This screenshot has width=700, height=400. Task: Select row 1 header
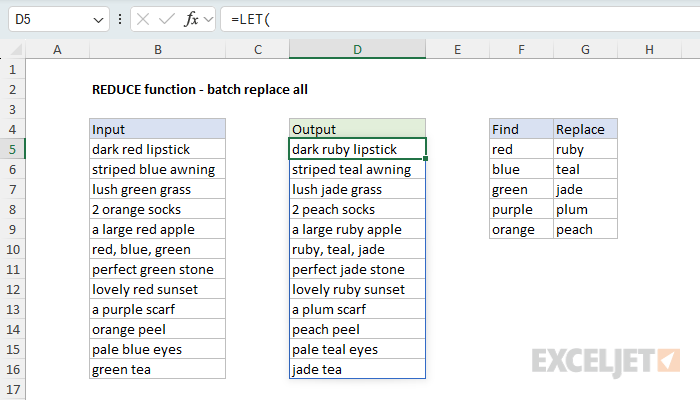point(12,69)
